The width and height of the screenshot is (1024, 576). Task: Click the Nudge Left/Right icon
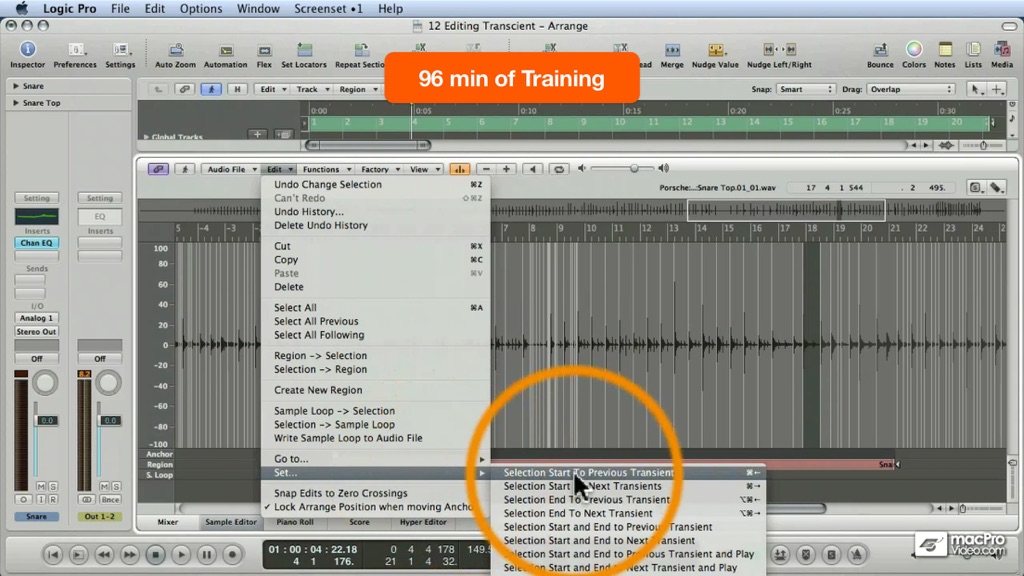[x=779, y=50]
